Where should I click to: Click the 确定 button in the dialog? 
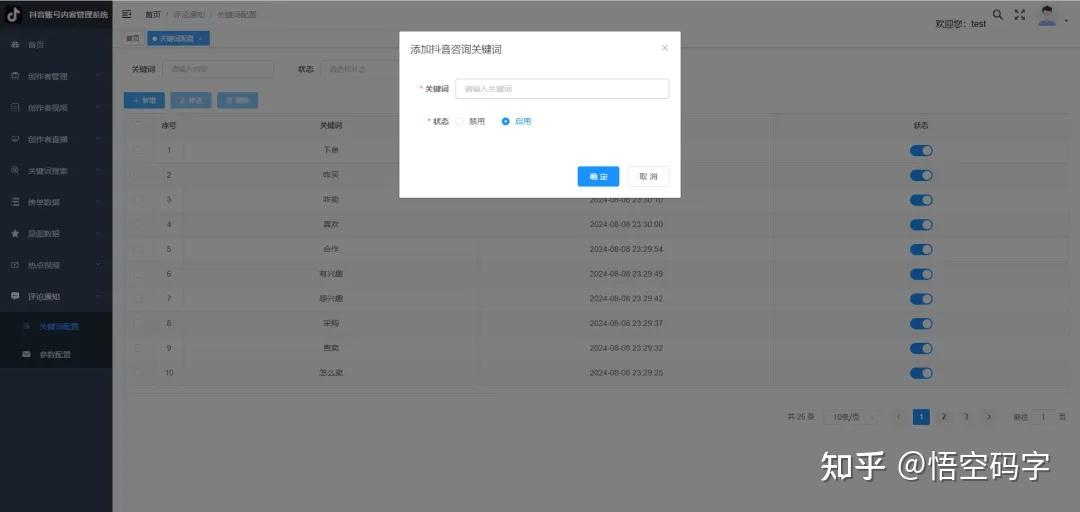[598, 176]
